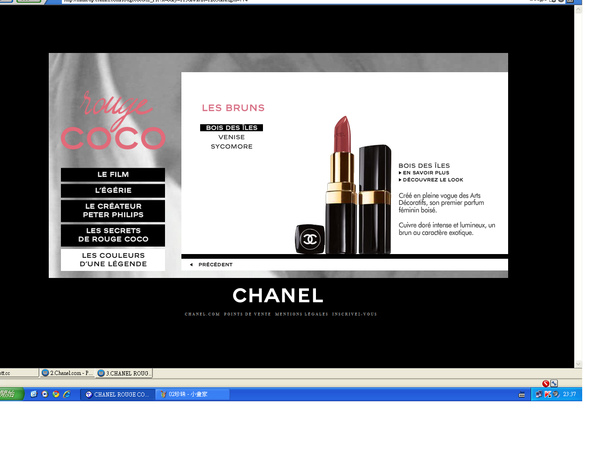Click the EN SAVOIR PLUS link

[x=426, y=173]
